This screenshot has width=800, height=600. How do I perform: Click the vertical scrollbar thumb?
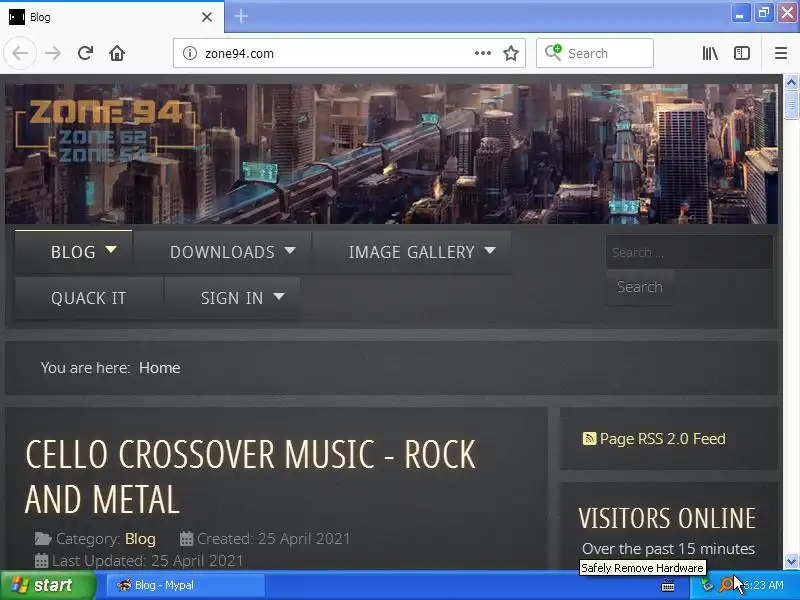point(791,105)
